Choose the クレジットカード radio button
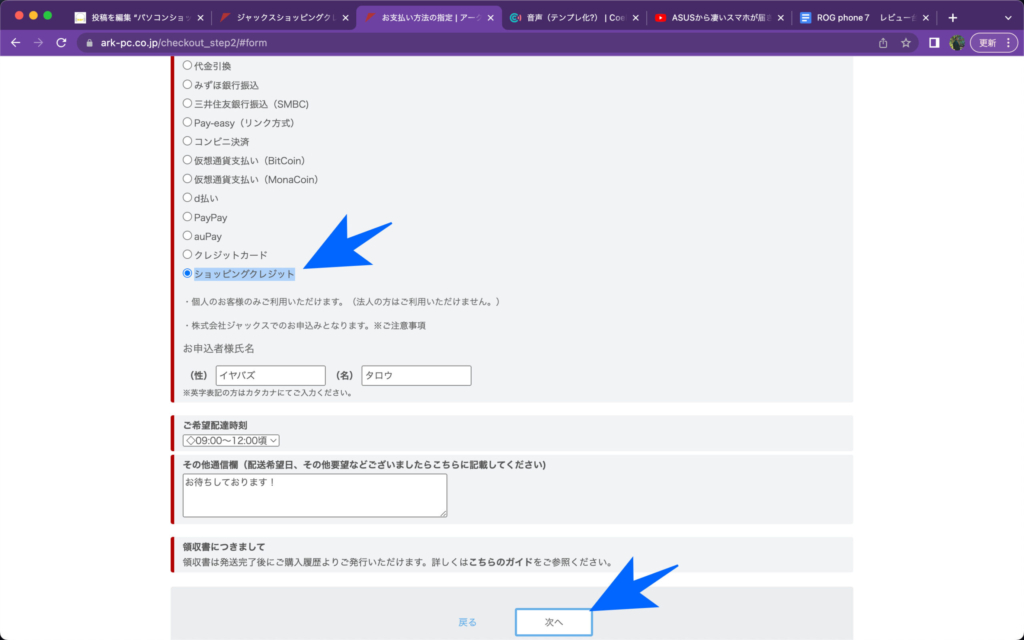1024x640 pixels. click(187, 255)
